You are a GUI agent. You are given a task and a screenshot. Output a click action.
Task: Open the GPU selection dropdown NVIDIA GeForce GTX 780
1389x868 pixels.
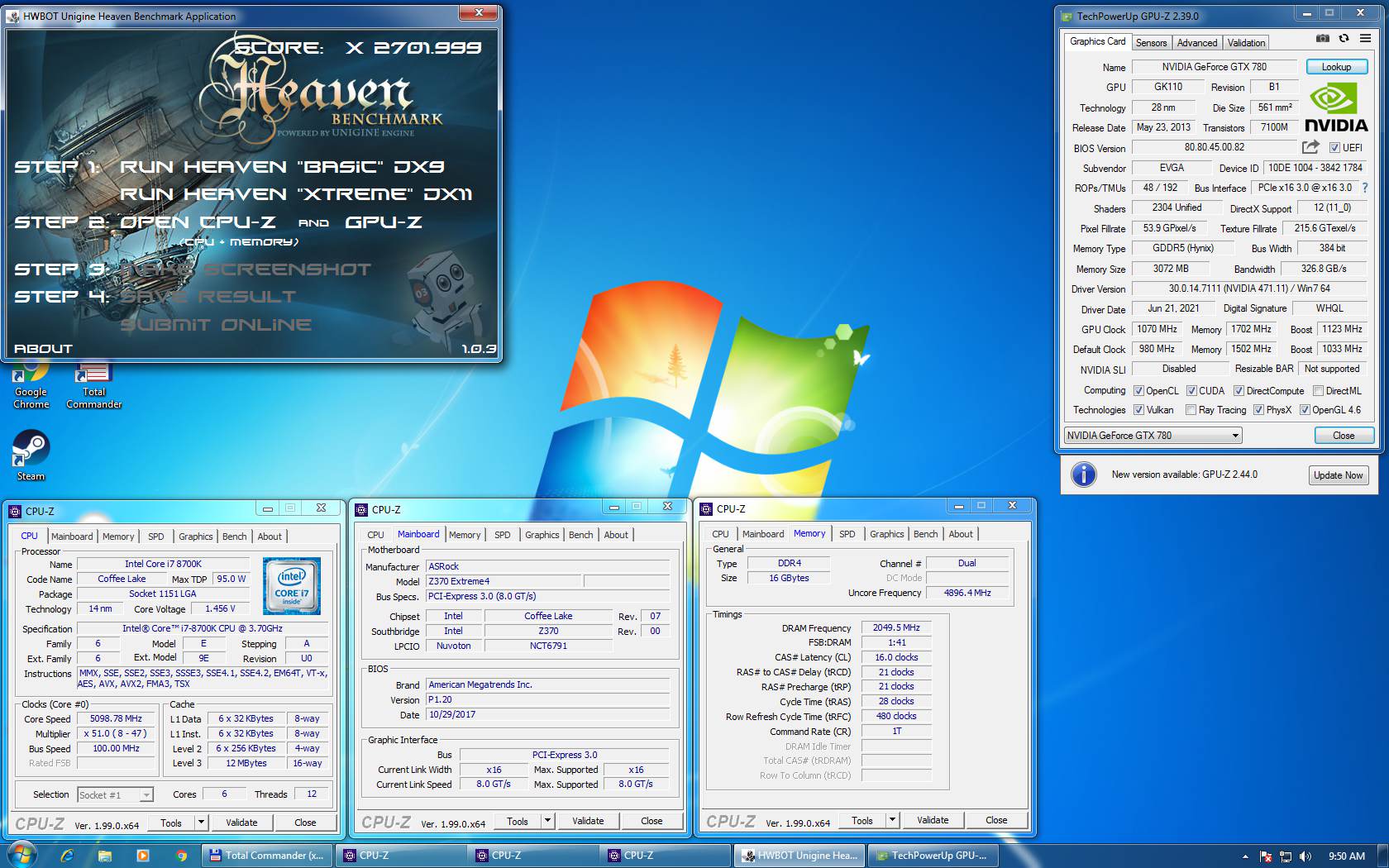click(1153, 436)
